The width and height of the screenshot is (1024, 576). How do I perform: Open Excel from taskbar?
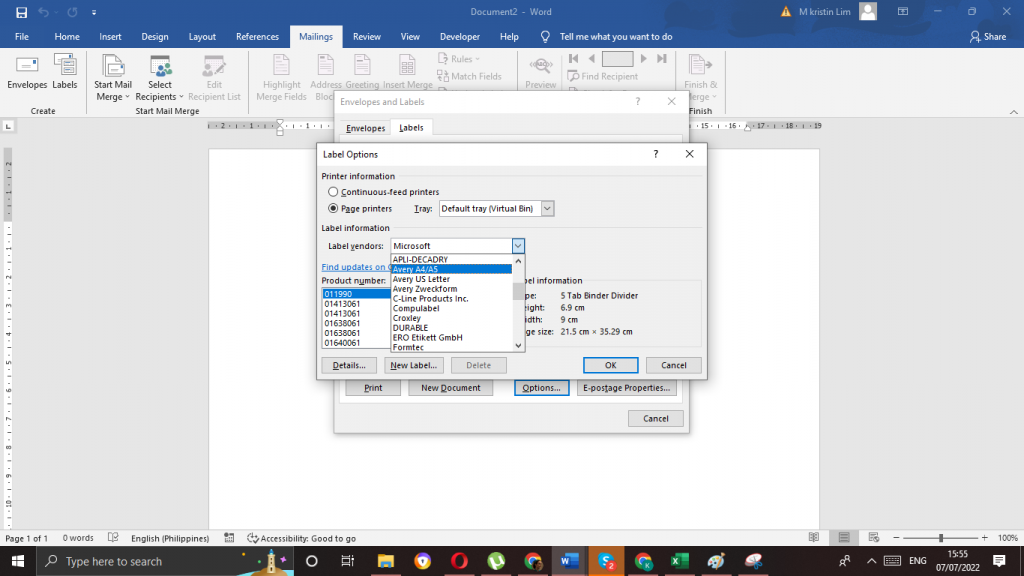(x=680, y=561)
